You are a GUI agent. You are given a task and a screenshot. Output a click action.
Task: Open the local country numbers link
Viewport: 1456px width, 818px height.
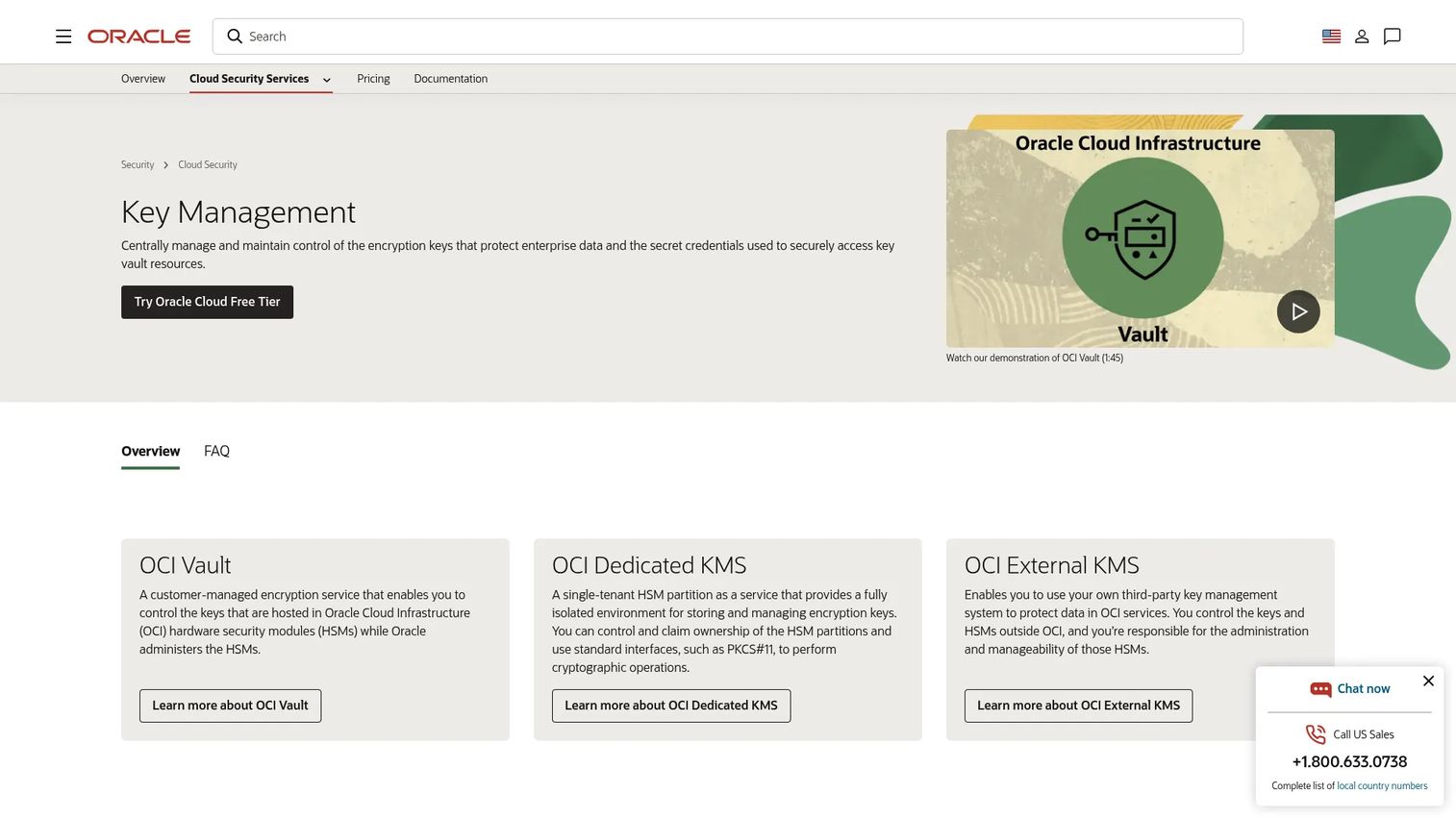click(1382, 786)
